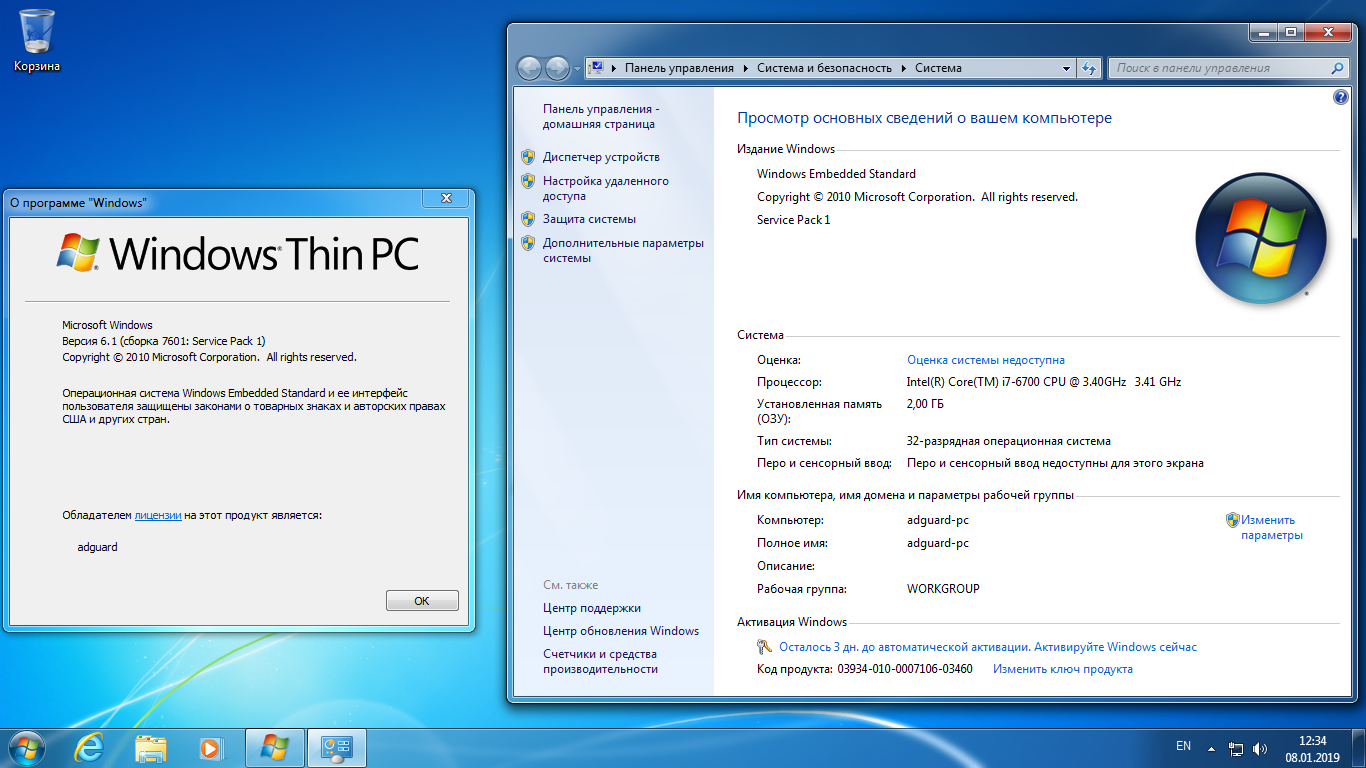Open Центр поддержки link
This screenshot has width=1366, height=768.
point(592,608)
